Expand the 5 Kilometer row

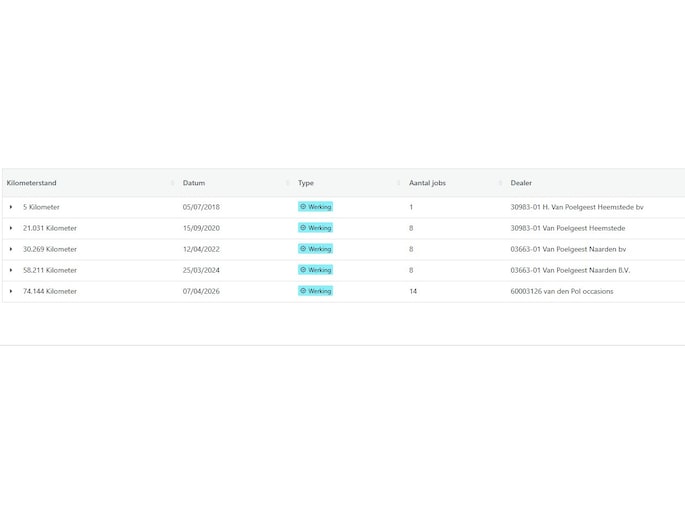click(x=11, y=207)
